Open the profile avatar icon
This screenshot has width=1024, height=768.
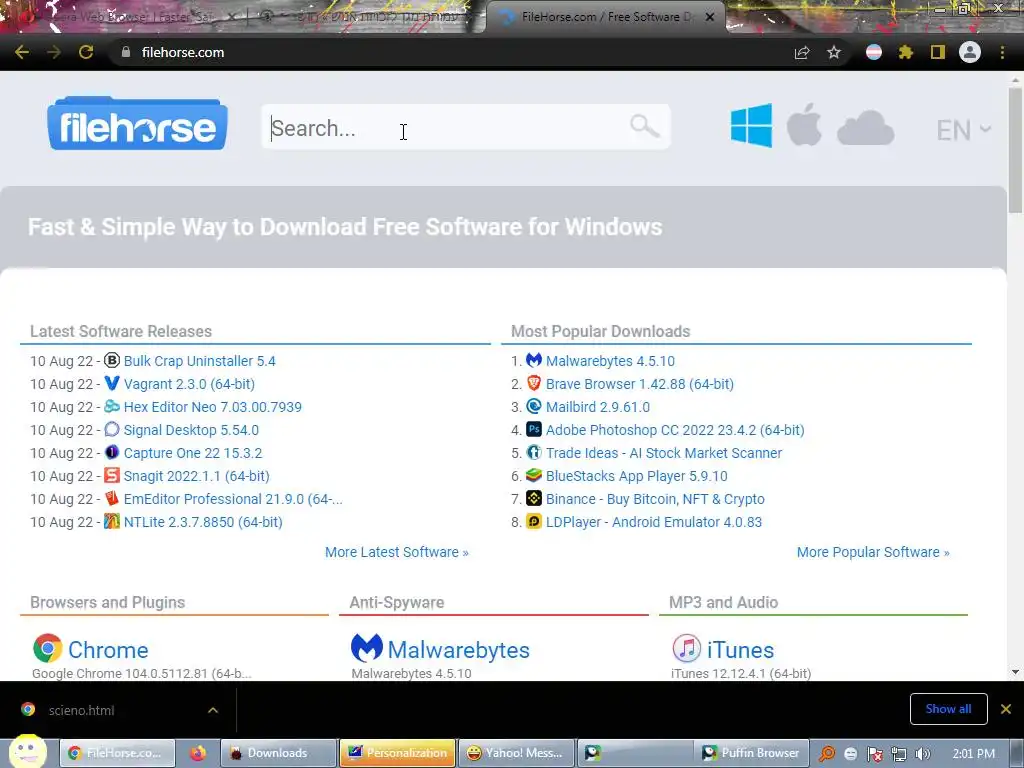[969, 52]
